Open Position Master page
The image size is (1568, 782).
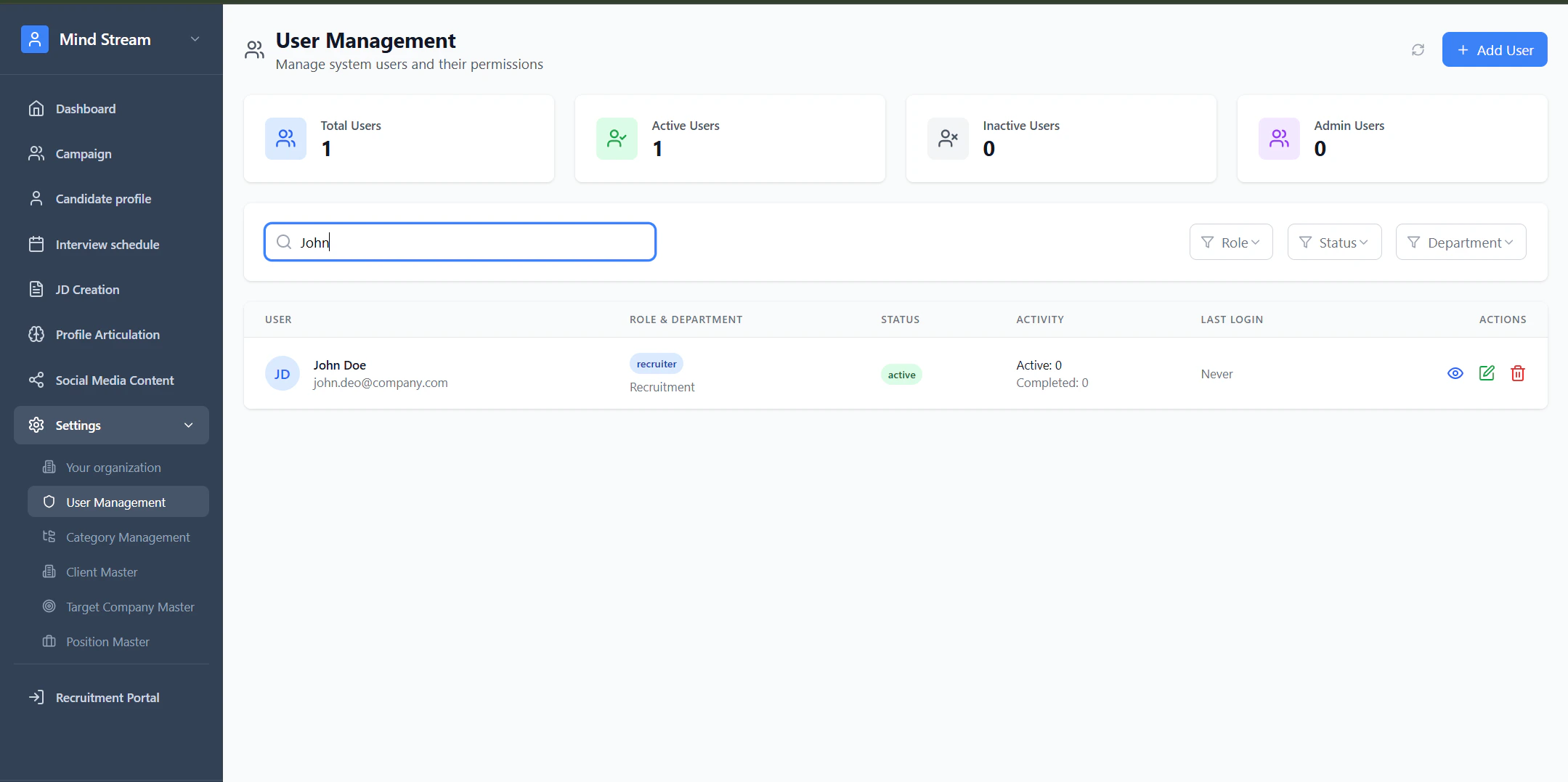[118, 642]
